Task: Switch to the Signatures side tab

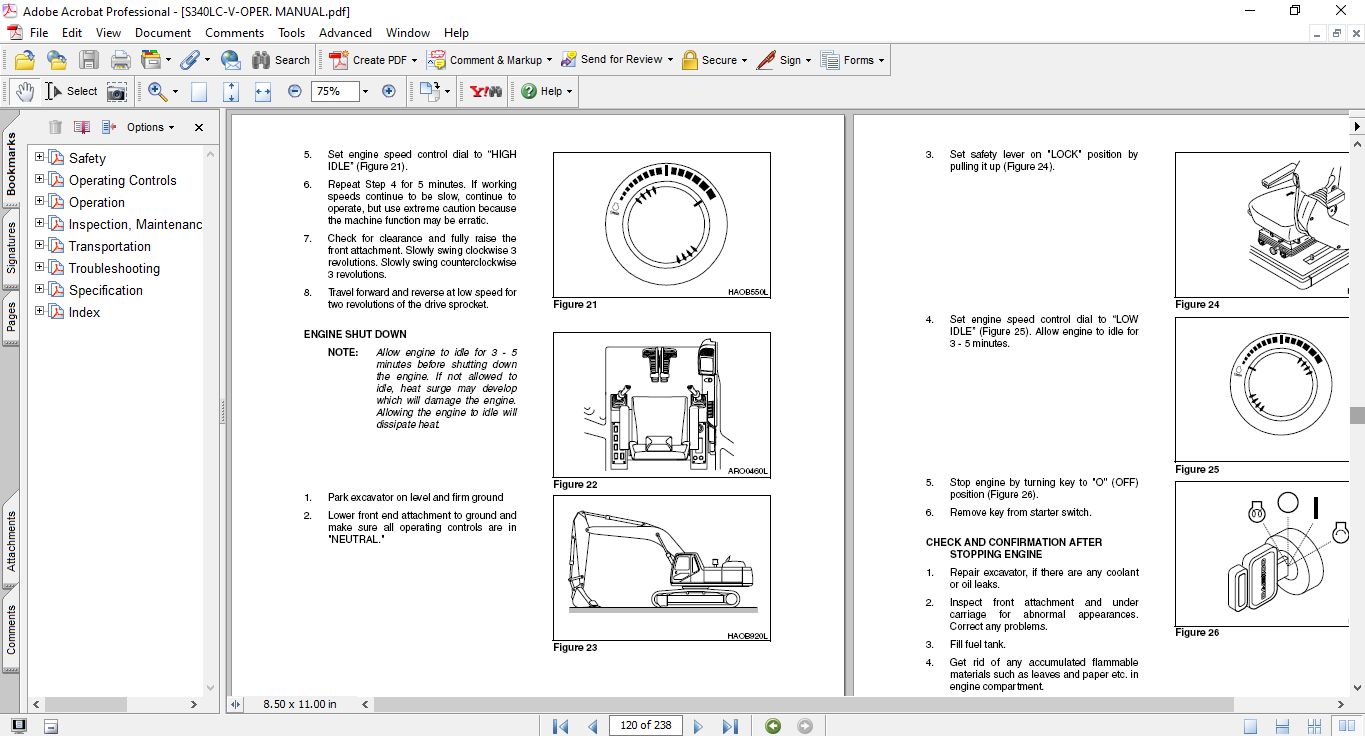Action: pyautogui.click(x=11, y=248)
